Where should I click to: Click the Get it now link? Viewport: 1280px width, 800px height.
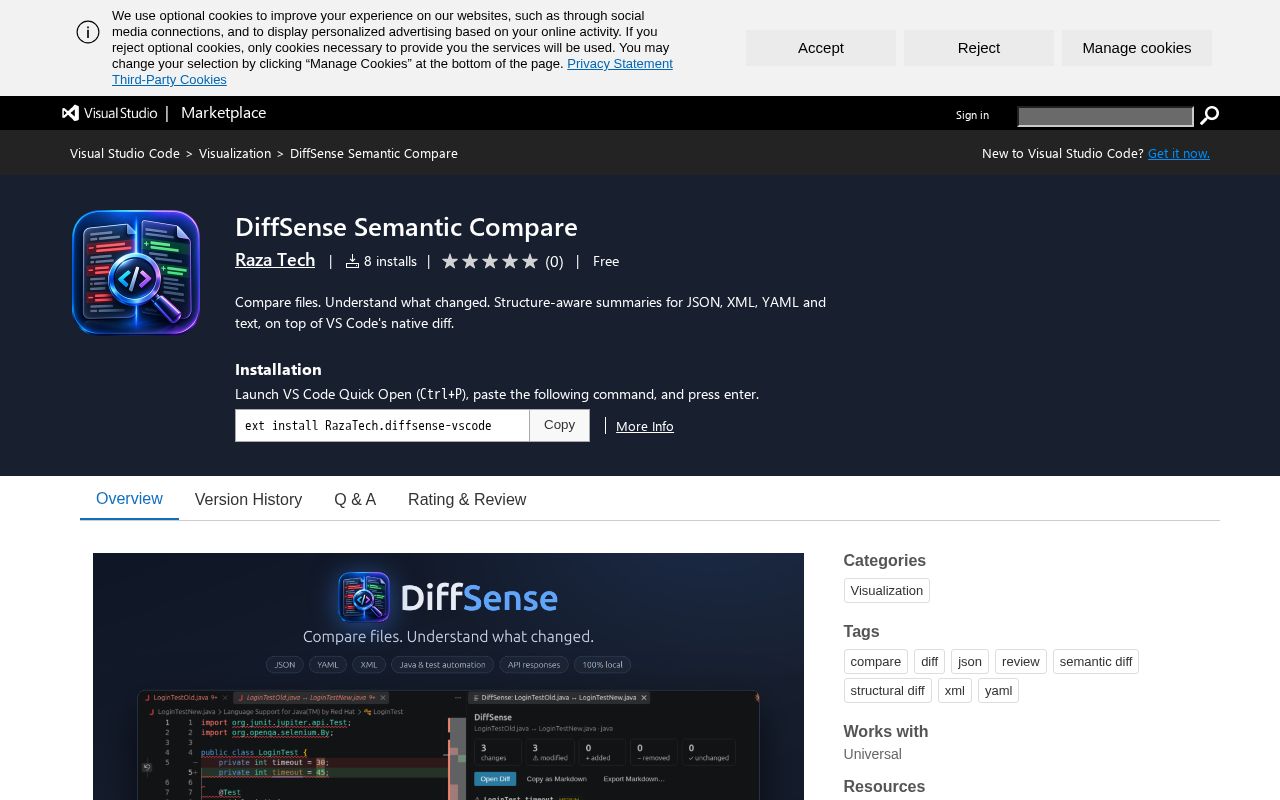point(1179,153)
